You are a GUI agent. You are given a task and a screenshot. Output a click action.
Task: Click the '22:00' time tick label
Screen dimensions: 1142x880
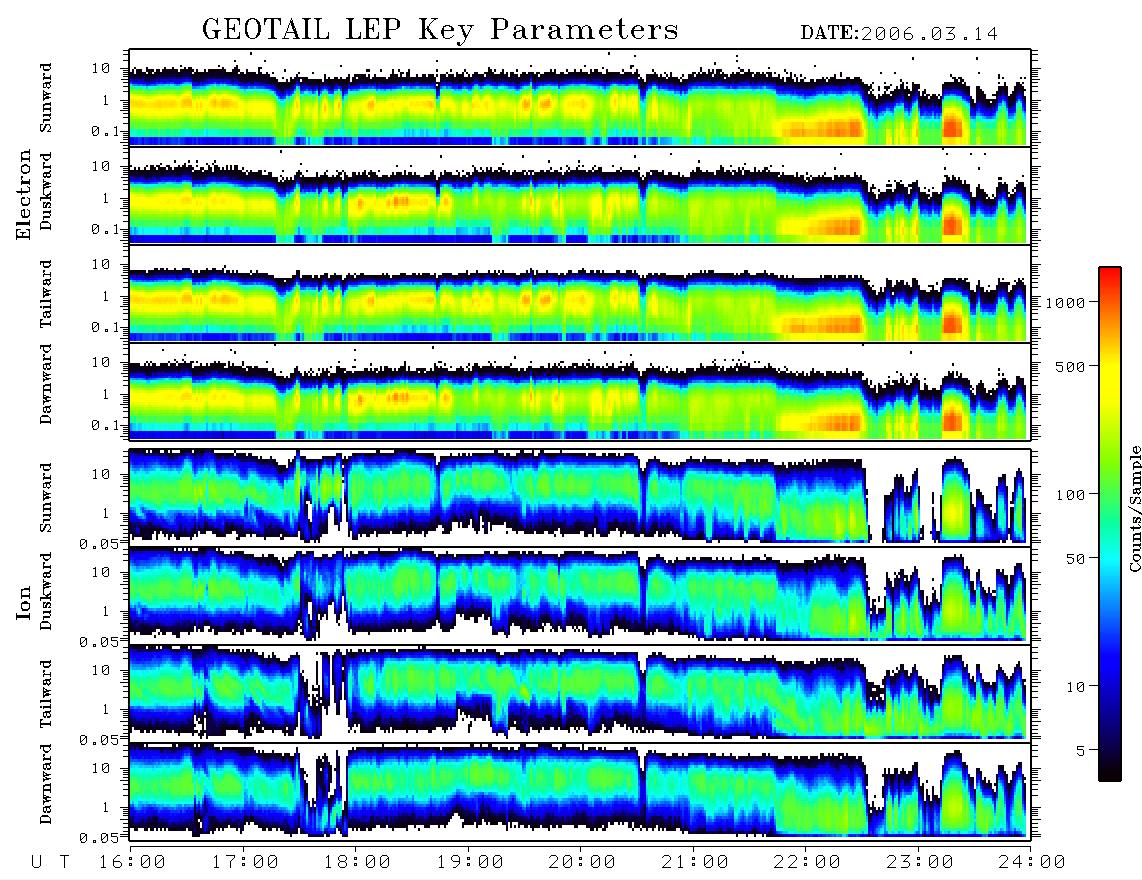807,862
